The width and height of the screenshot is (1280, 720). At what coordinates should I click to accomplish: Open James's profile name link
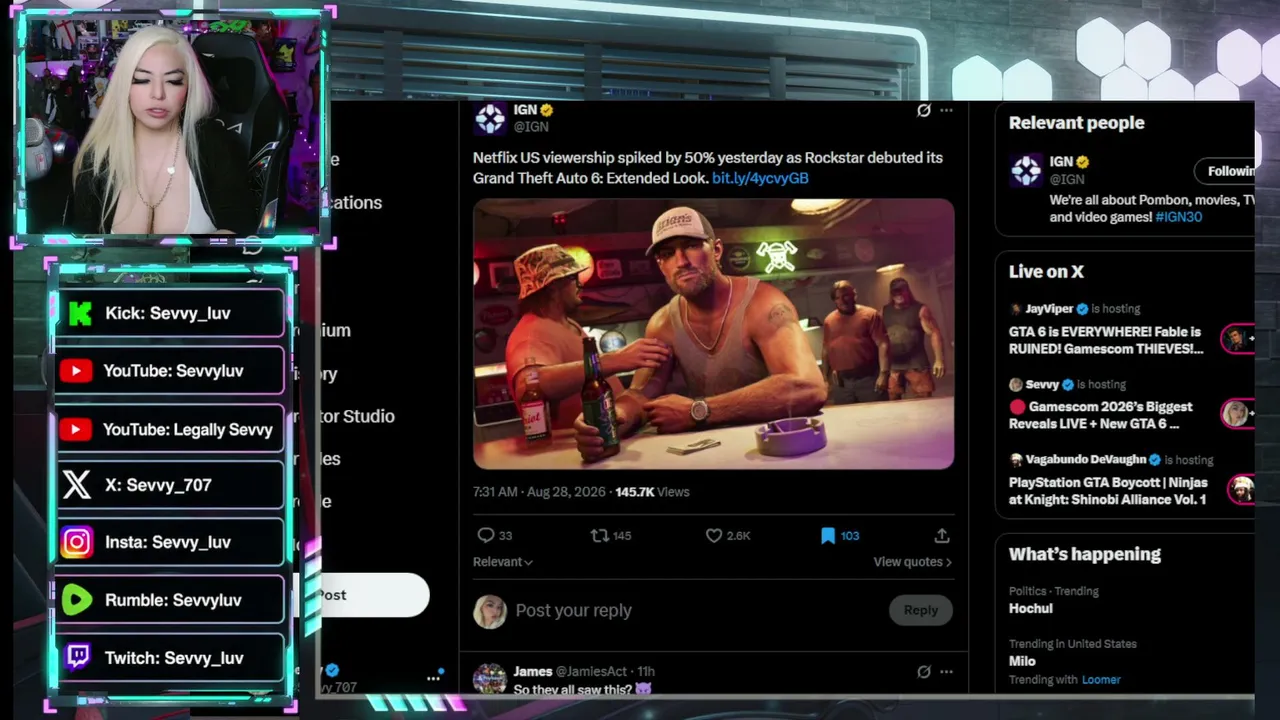coord(533,671)
